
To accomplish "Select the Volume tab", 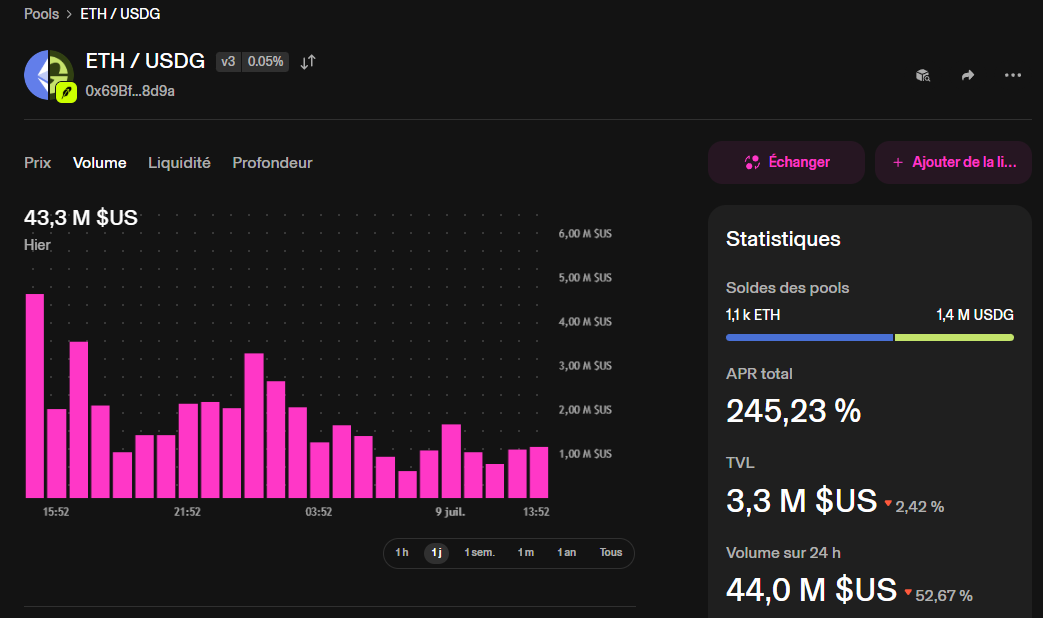I will point(99,163).
